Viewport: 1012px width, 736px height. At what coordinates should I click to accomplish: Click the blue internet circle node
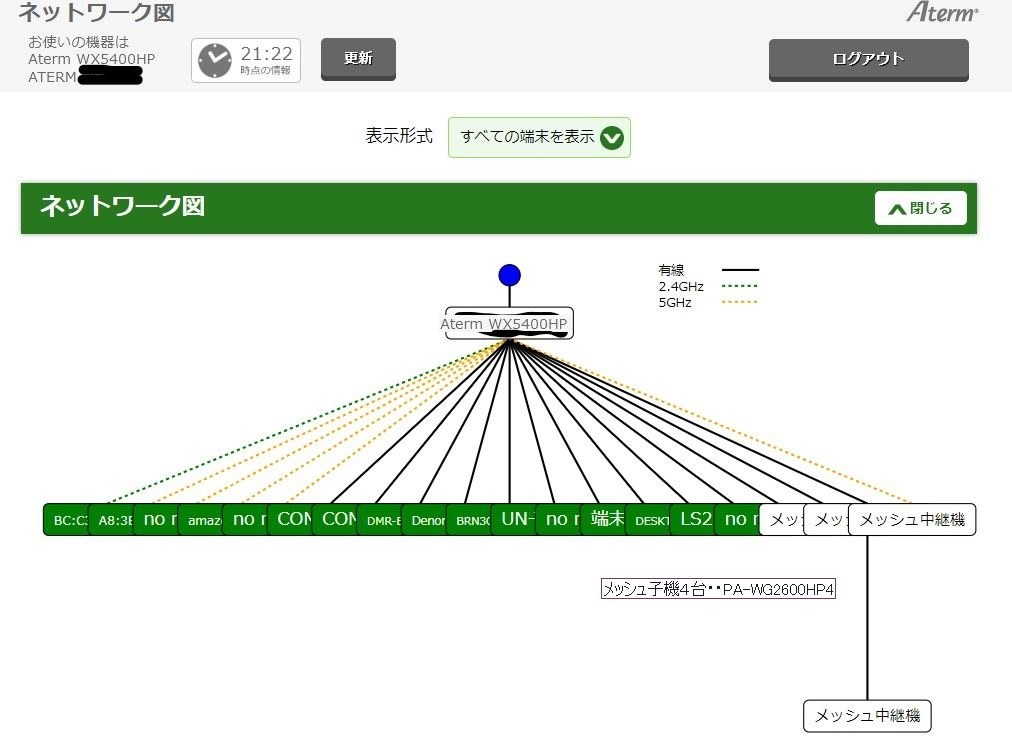point(509,275)
